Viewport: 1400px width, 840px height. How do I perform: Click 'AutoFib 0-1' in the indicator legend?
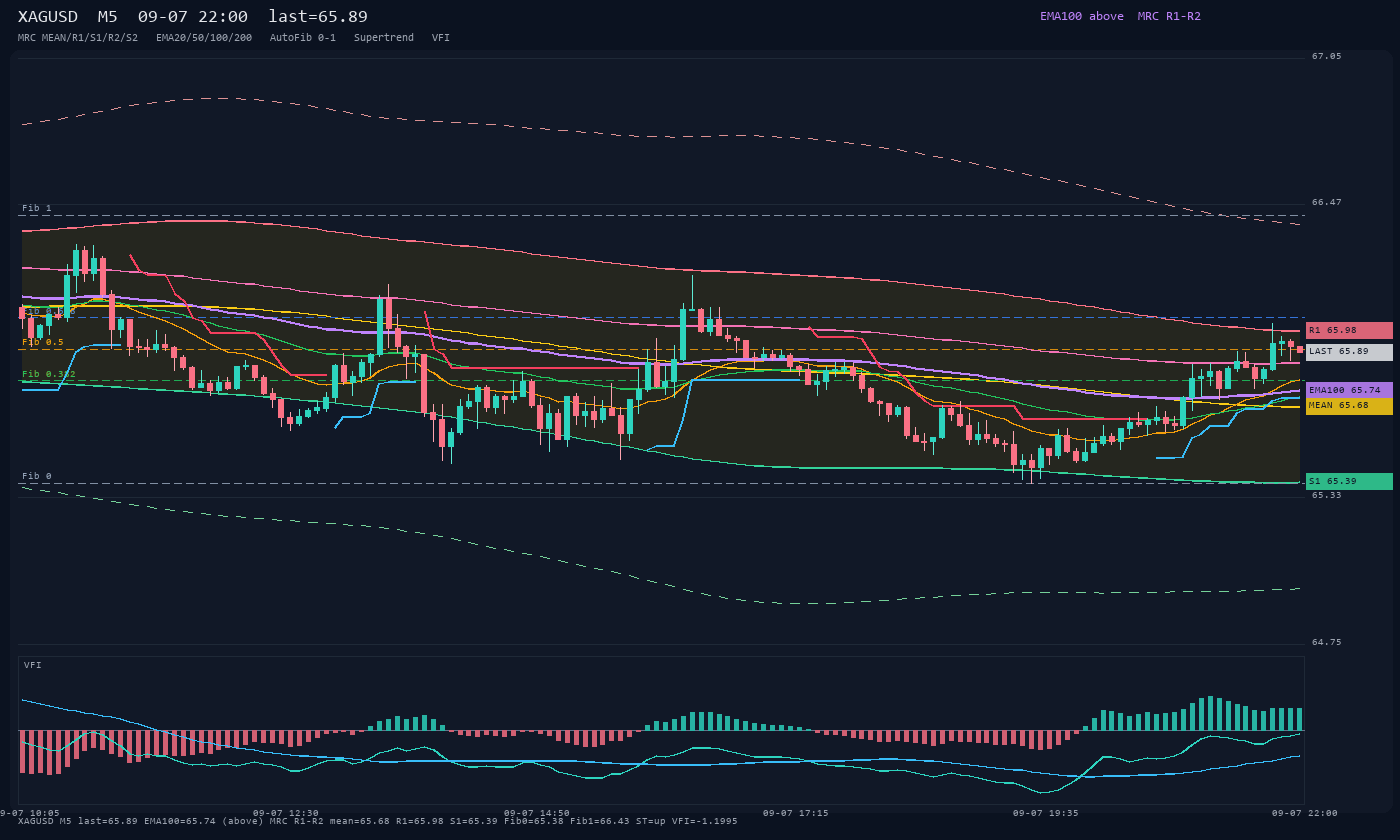[x=303, y=38]
